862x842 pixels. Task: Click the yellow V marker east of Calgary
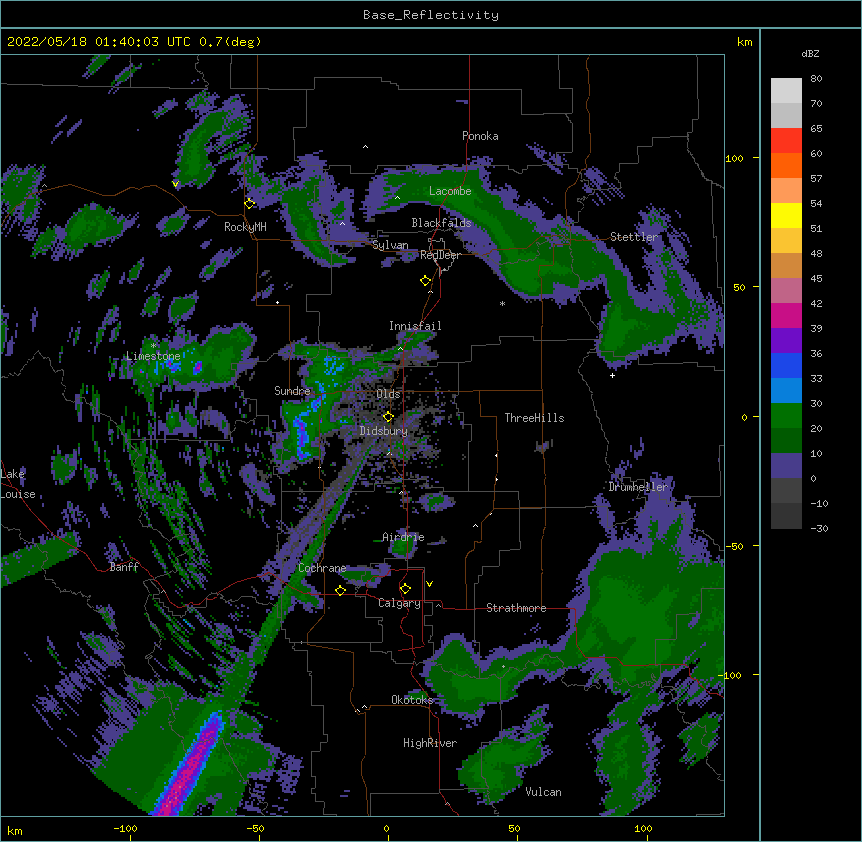pyautogui.click(x=429, y=584)
